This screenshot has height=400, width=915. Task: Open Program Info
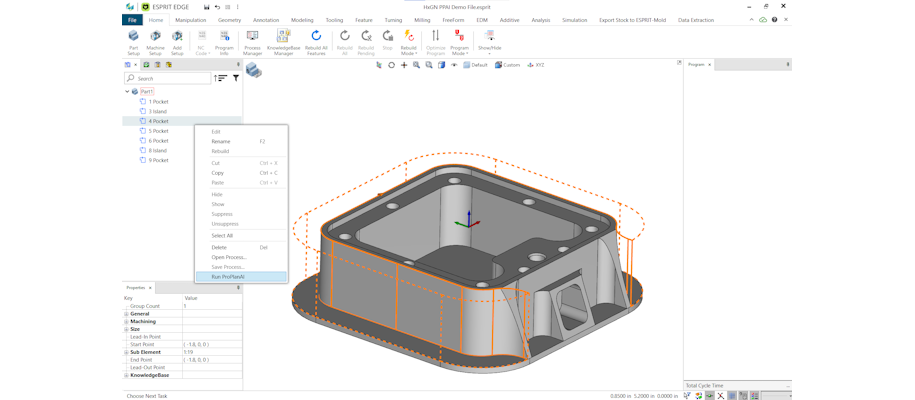(x=224, y=42)
